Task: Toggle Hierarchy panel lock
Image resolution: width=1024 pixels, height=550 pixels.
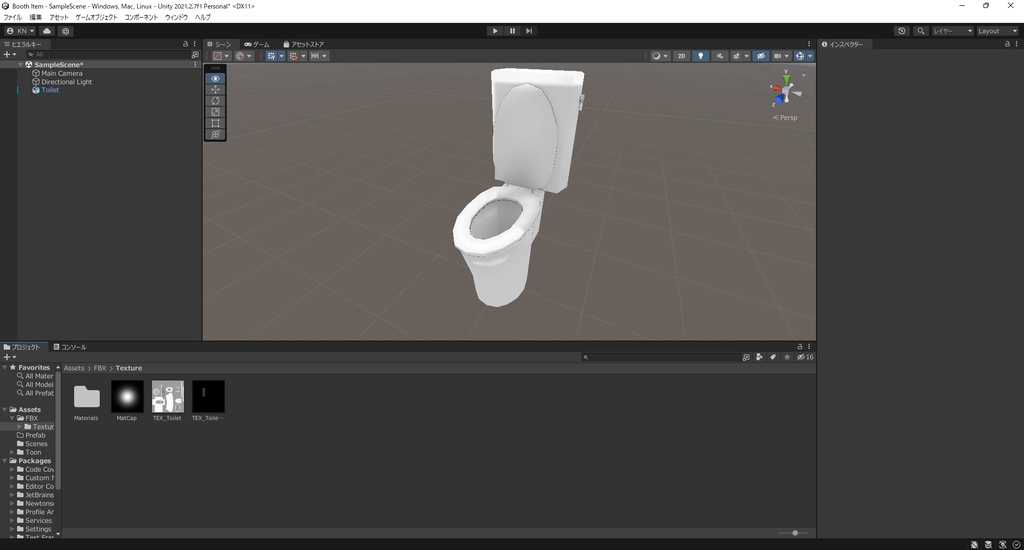Action: point(185,44)
